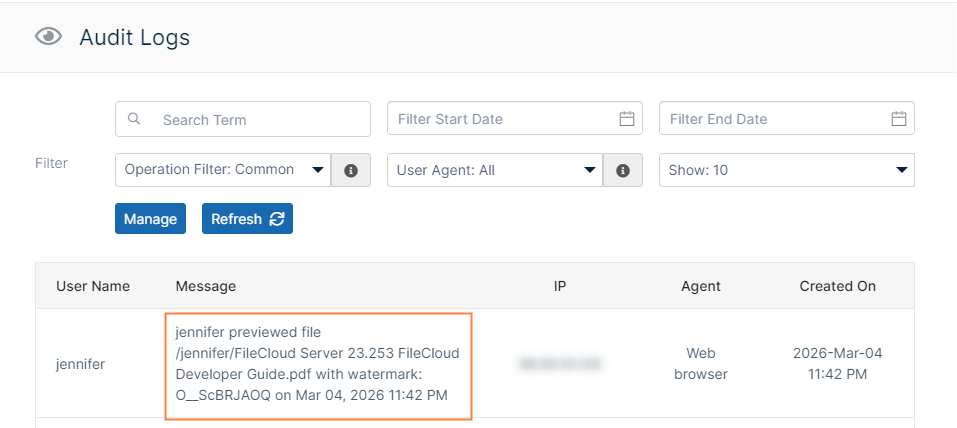957x428 pixels.
Task: Open the User Agent: All dropdown
Action: point(495,170)
